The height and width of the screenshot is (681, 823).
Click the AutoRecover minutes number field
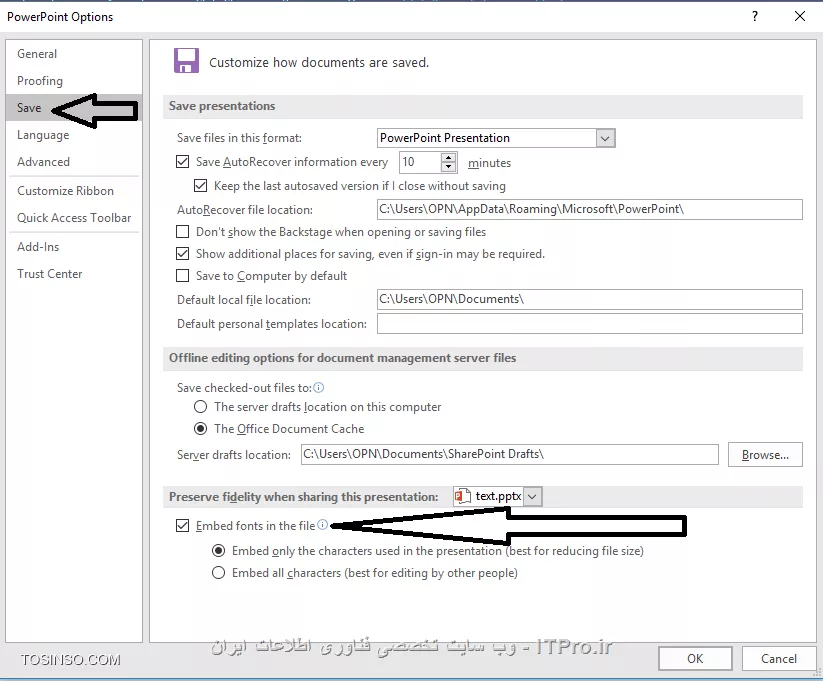pos(420,162)
